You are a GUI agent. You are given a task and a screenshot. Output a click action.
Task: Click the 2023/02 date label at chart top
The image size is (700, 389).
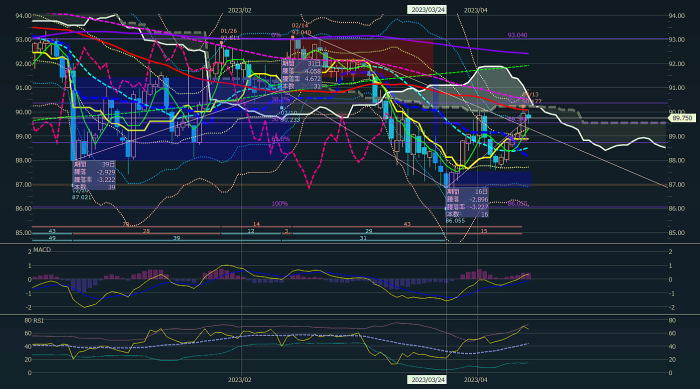coord(240,10)
